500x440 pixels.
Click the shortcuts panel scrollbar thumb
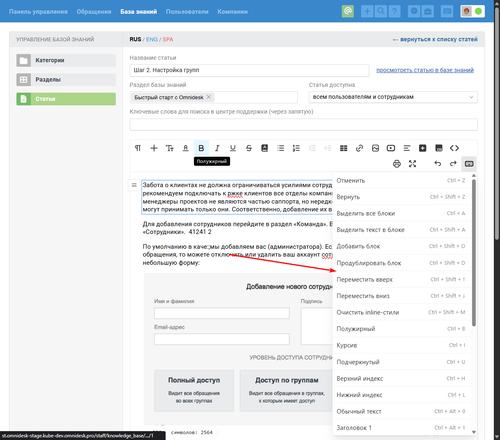pos(474,253)
